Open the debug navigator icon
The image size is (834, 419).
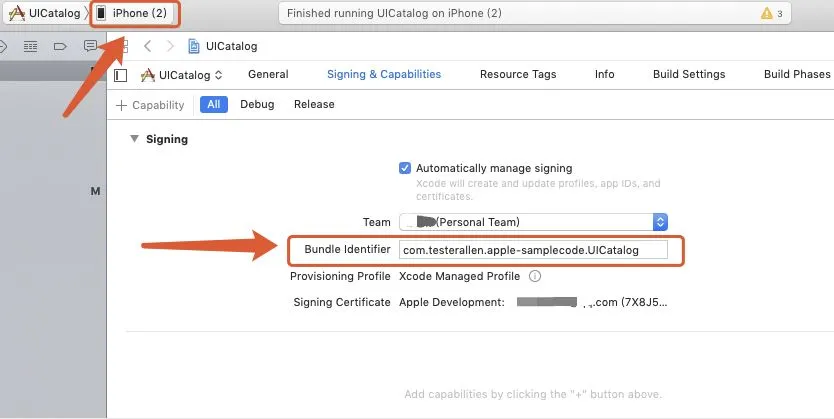point(30,46)
